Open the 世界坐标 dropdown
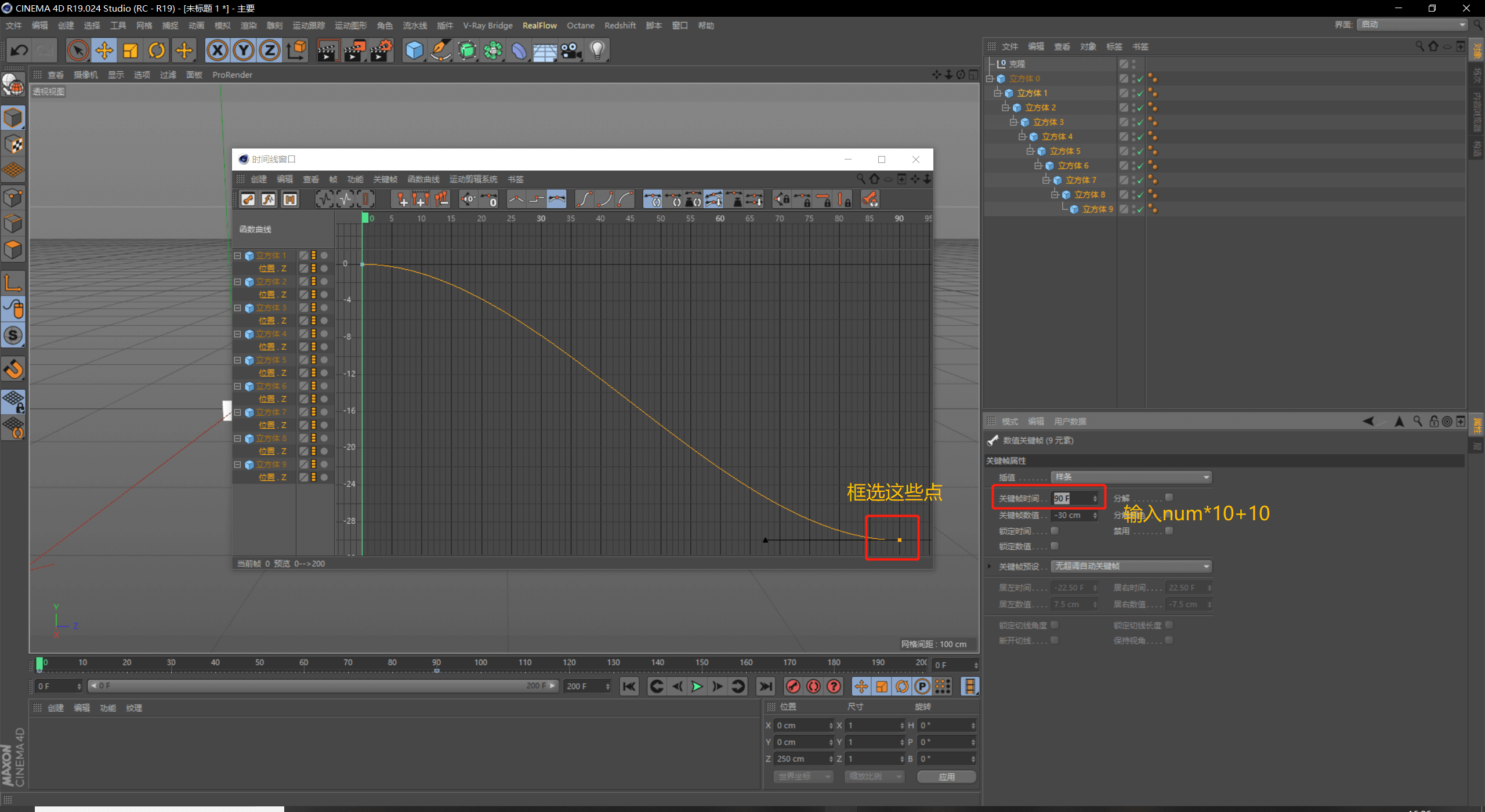The image size is (1485, 812). 804,777
